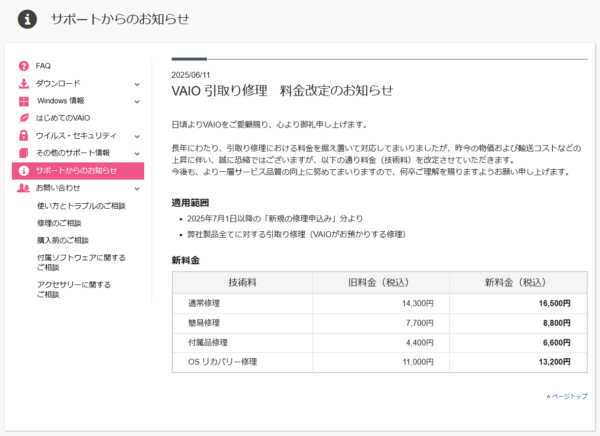This screenshot has width=600, height=436.
Task: Click the info icon in the highlighted サポートからのお知らせ row
Action: (x=24, y=171)
